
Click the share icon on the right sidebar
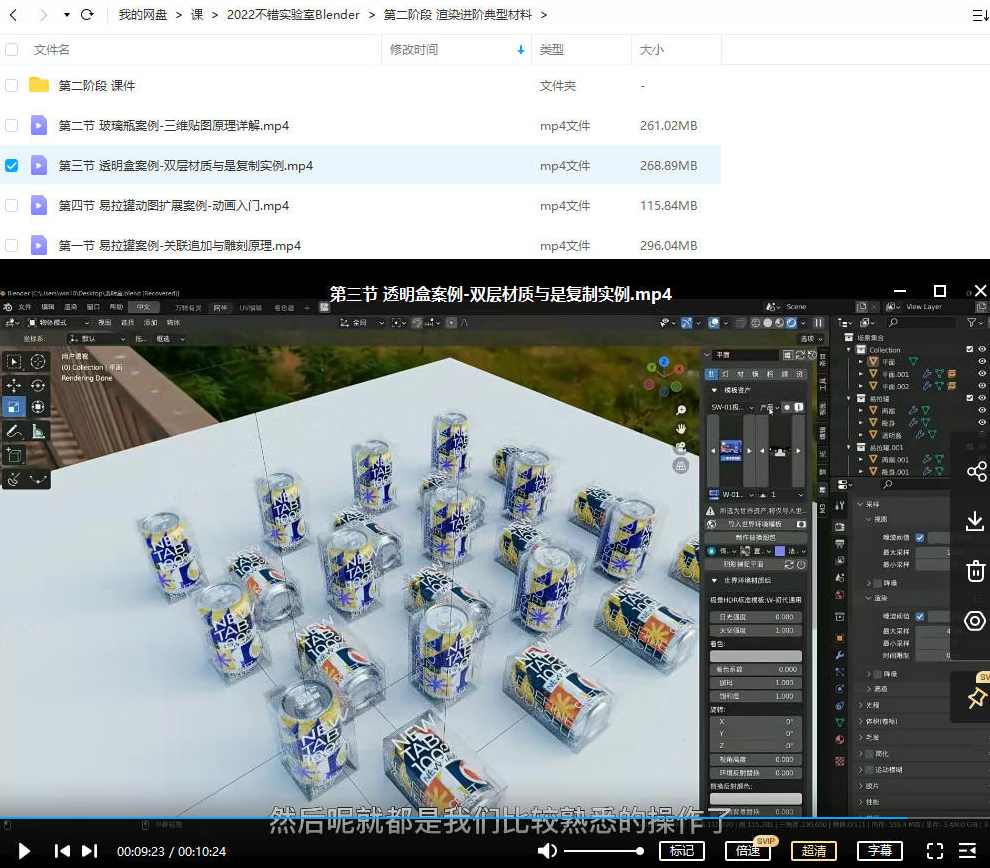975,471
